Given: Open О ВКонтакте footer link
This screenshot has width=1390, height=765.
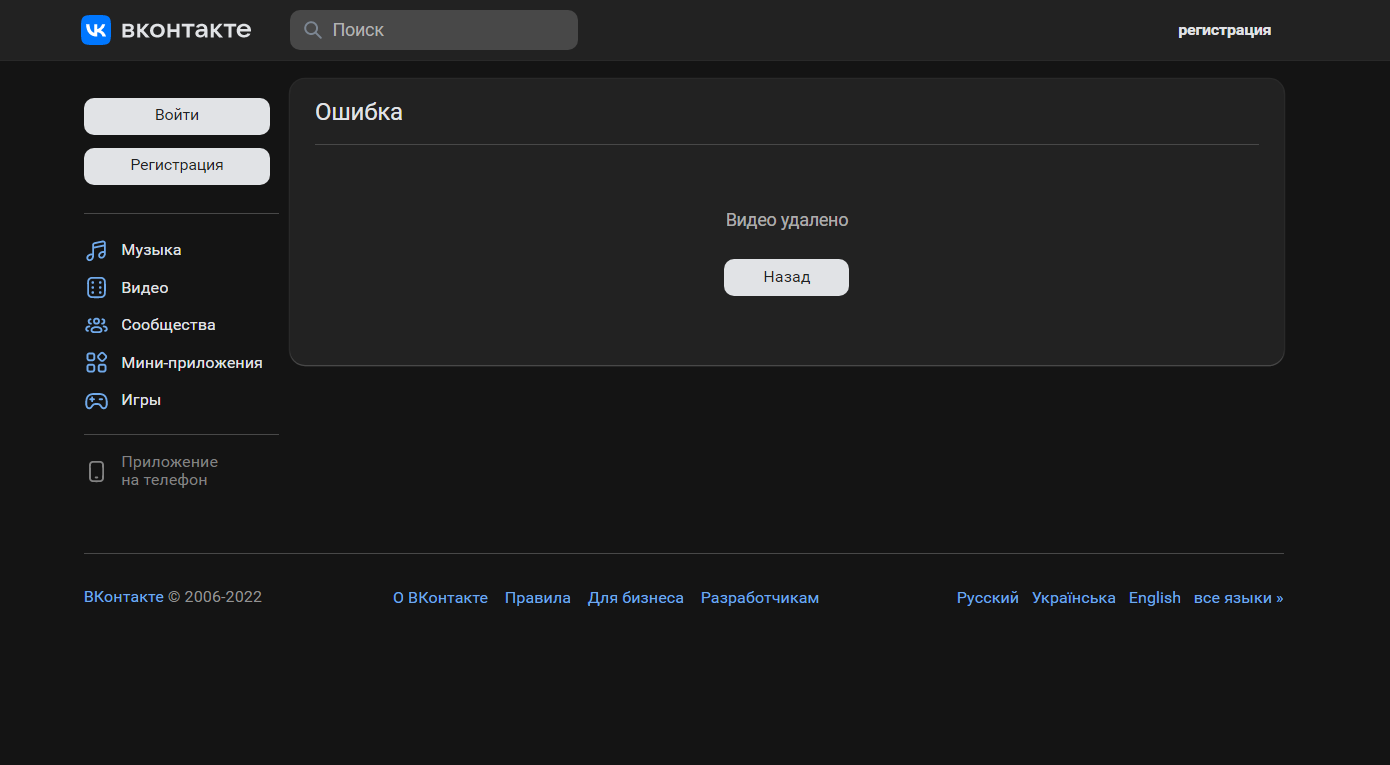Looking at the screenshot, I should [440, 598].
